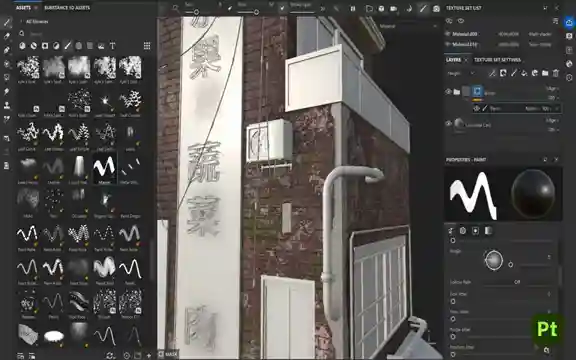Open the Height channel dropdown in Layers
Screen dimensions: 576x360
(461, 73)
